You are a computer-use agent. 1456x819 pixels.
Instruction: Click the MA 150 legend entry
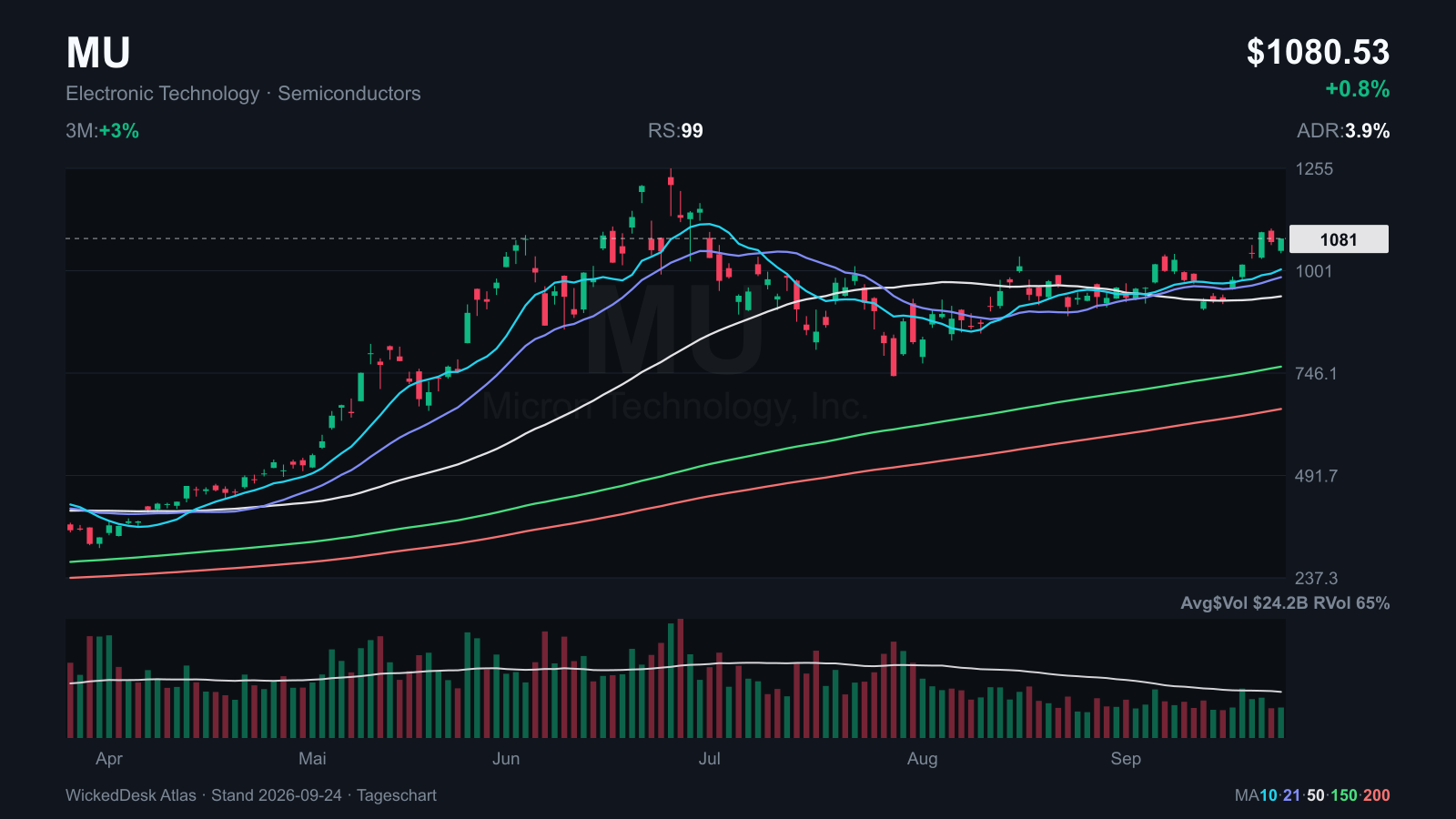click(x=1344, y=795)
